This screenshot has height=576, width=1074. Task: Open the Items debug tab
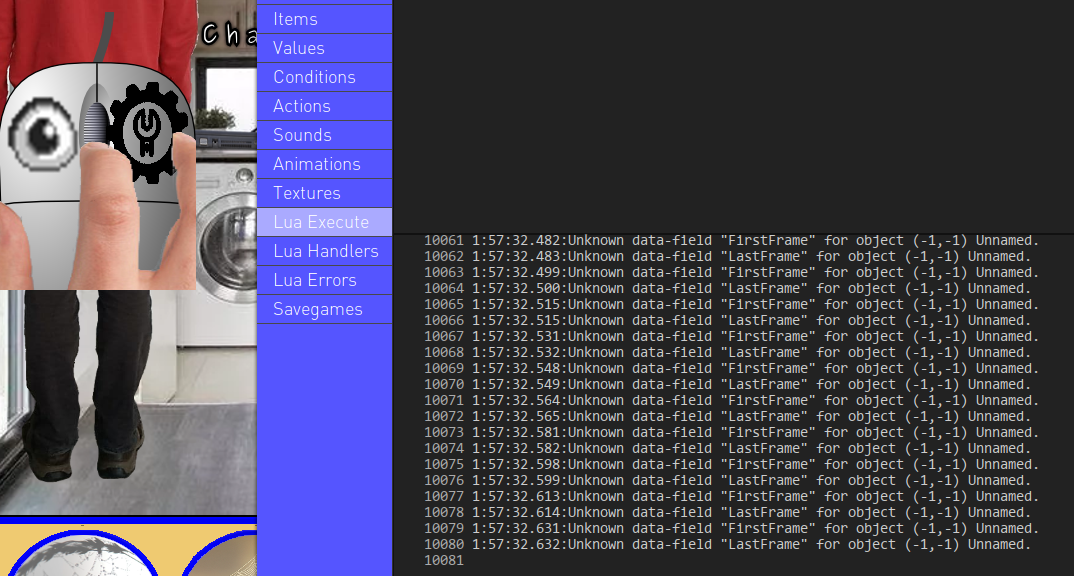[x=325, y=19]
